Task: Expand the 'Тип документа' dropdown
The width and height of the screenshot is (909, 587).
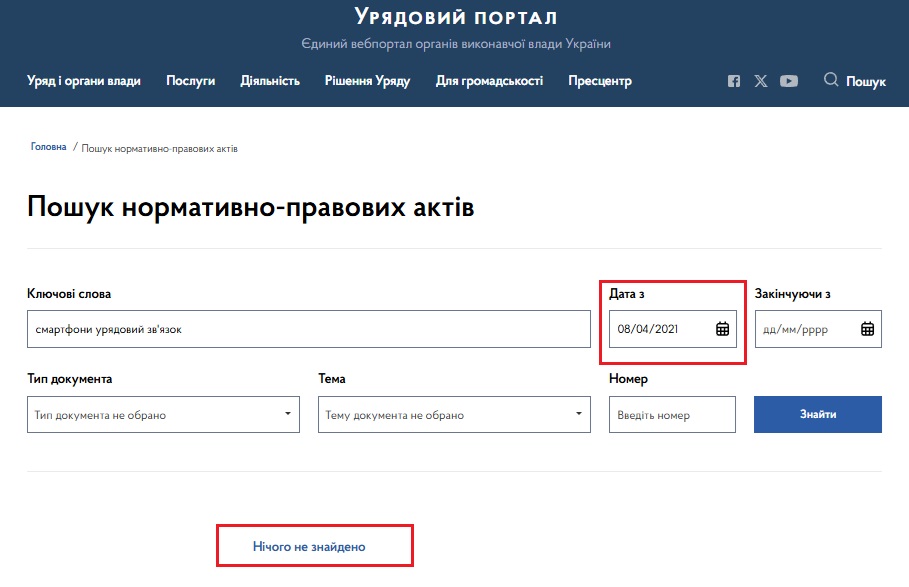Action: [163, 414]
